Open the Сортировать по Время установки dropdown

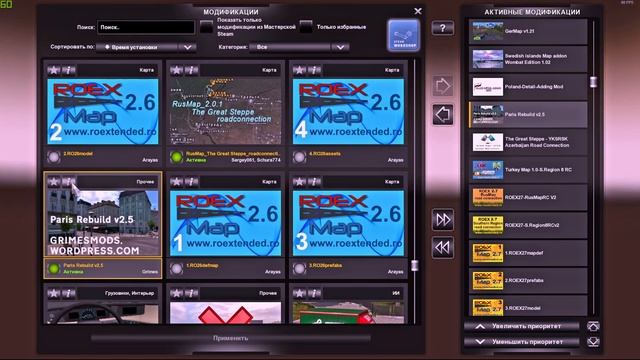147,47
